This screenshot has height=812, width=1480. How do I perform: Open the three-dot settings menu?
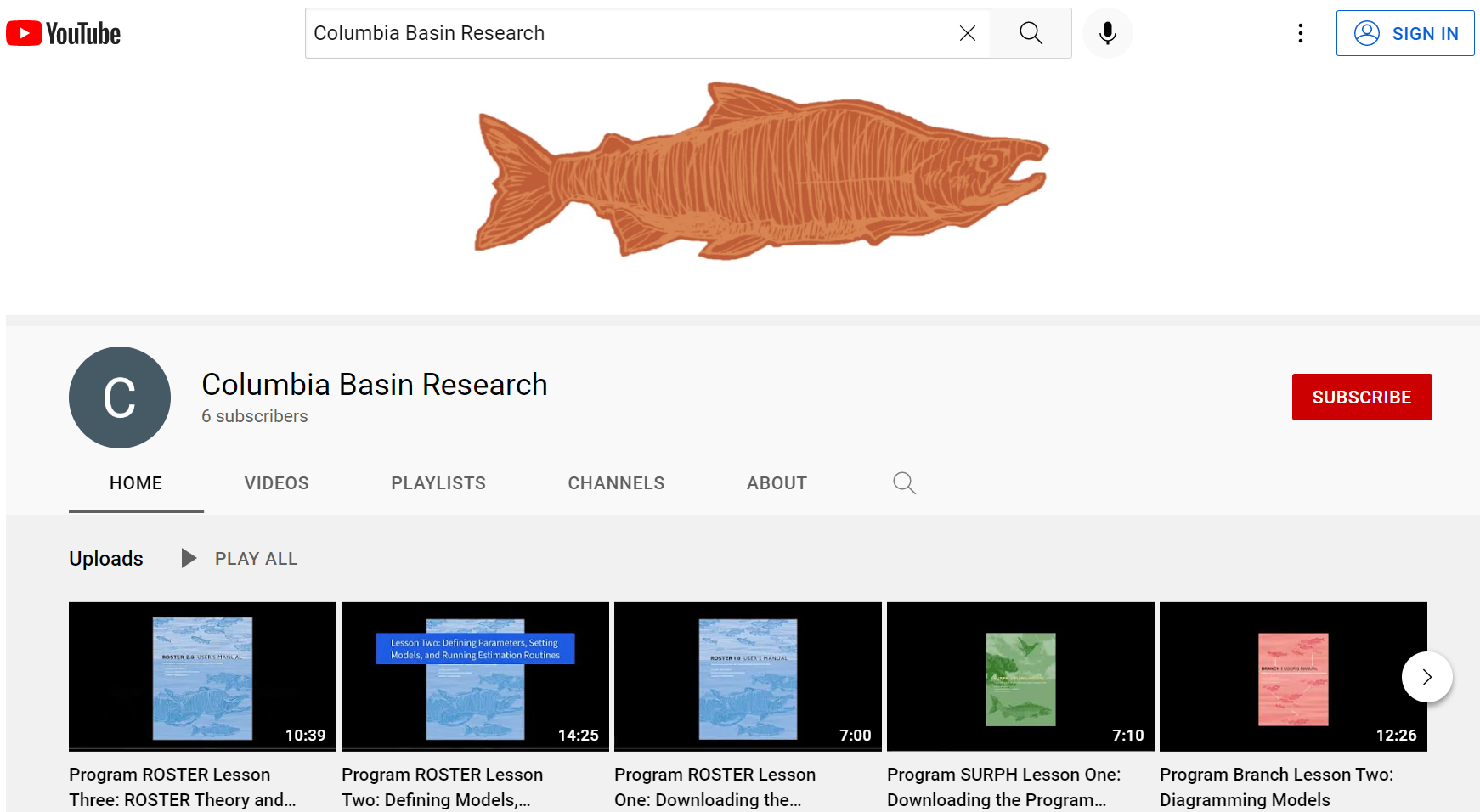tap(1301, 32)
